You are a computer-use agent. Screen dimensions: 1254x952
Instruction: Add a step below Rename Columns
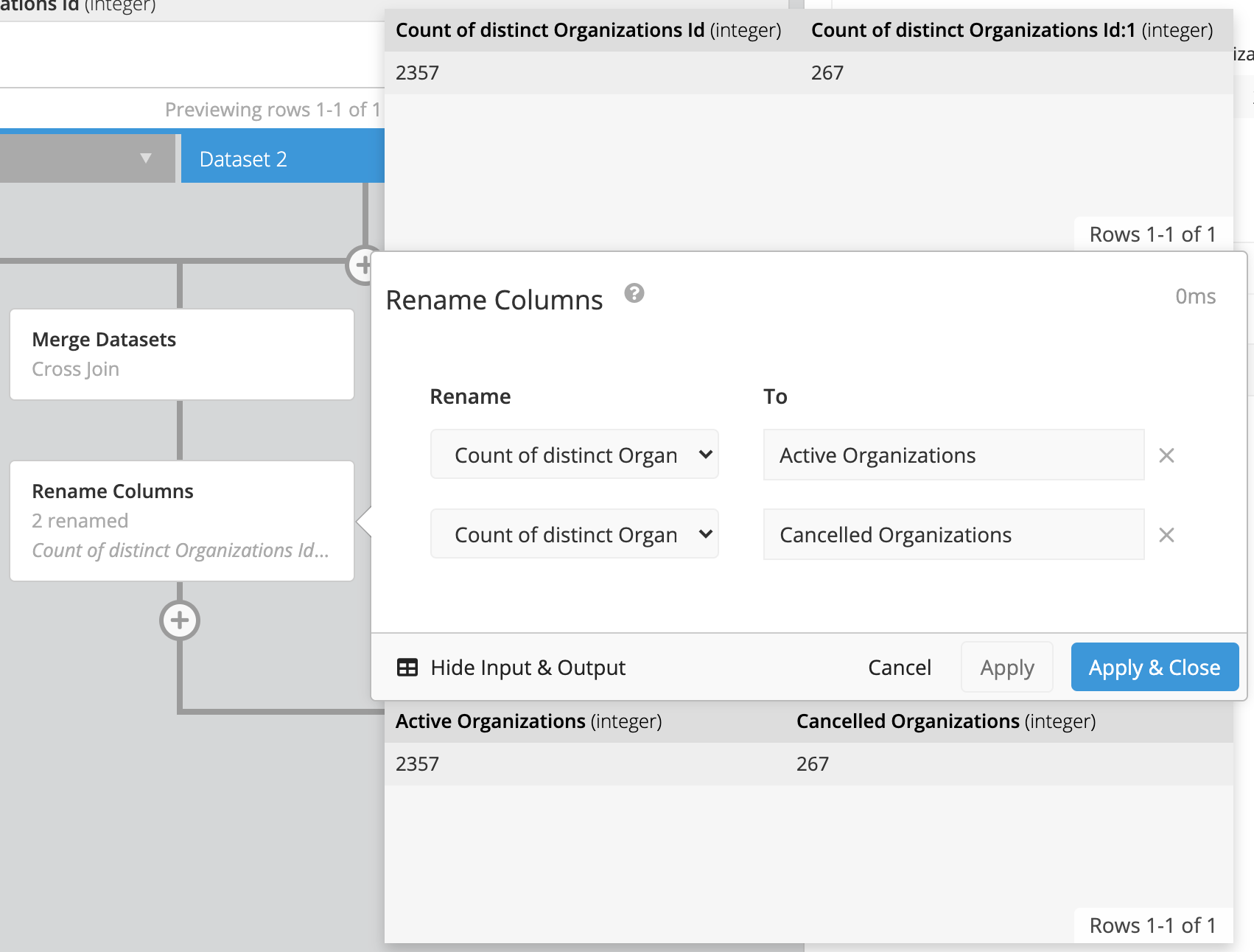pos(180,620)
